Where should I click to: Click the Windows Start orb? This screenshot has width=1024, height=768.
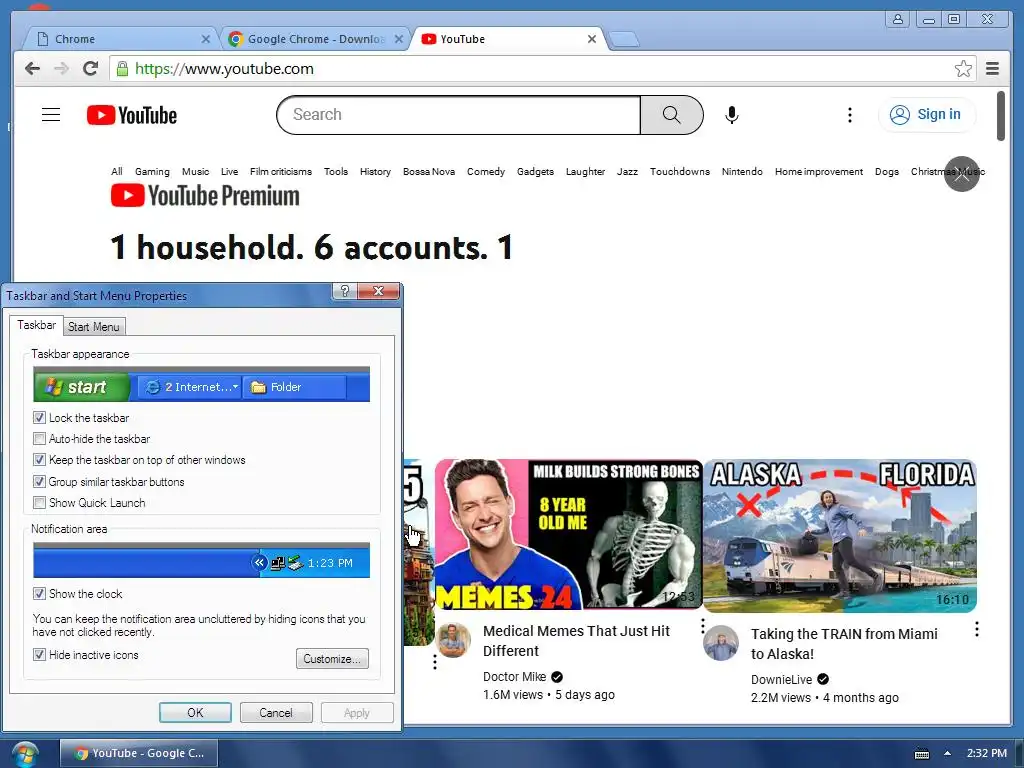pyautogui.click(x=25, y=754)
